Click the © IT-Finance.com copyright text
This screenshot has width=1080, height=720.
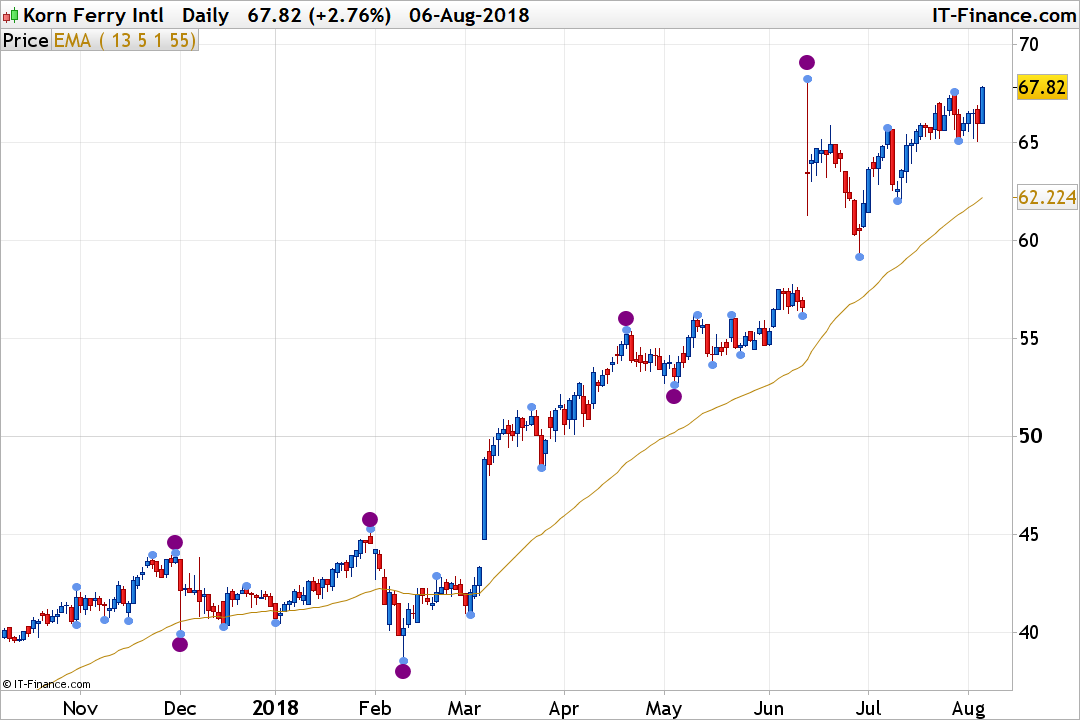click(x=46, y=684)
